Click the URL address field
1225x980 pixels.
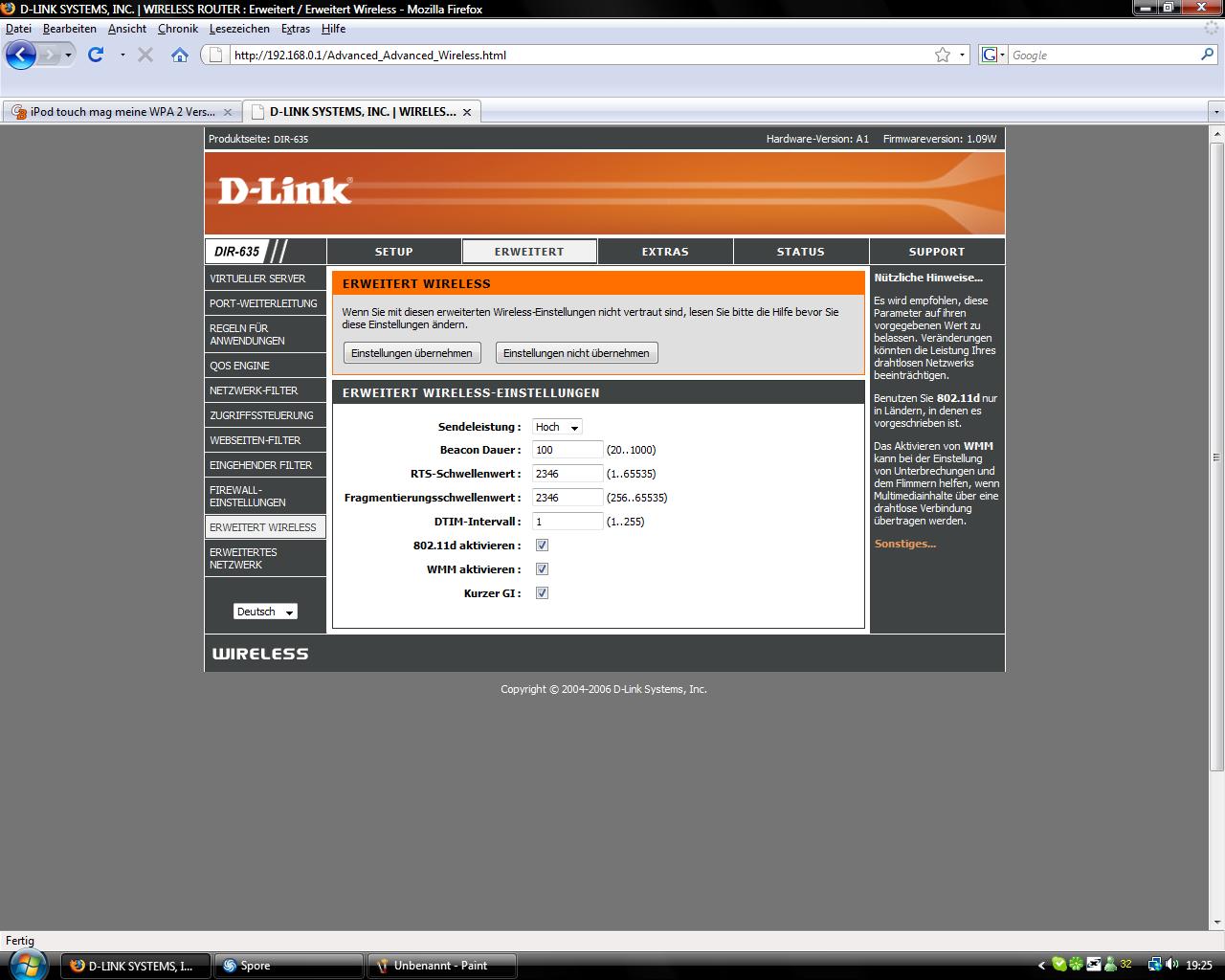click(x=582, y=55)
